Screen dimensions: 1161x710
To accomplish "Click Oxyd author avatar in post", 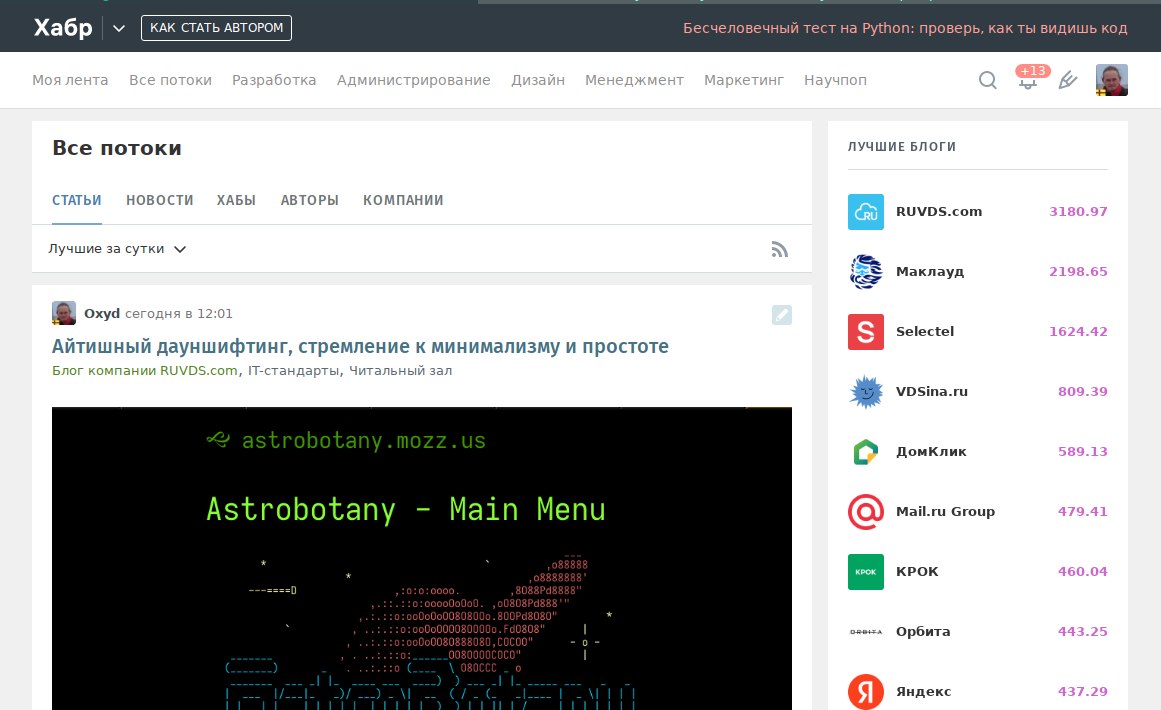I will click(x=64, y=313).
